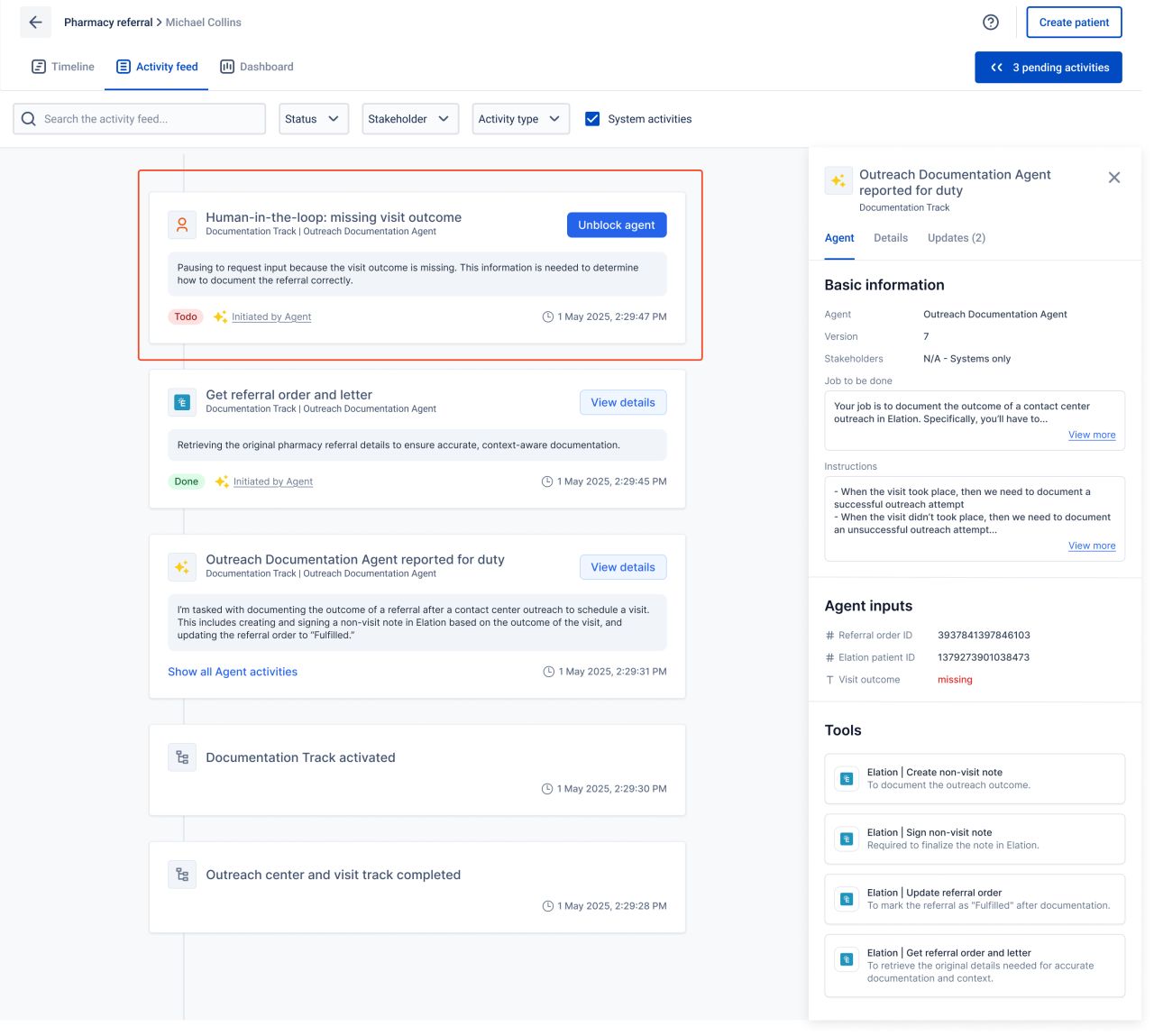This screenshot has height=1036, width=1154.
Task: Click Pharmacy referral breadcrumb
Action: (108, 23)
